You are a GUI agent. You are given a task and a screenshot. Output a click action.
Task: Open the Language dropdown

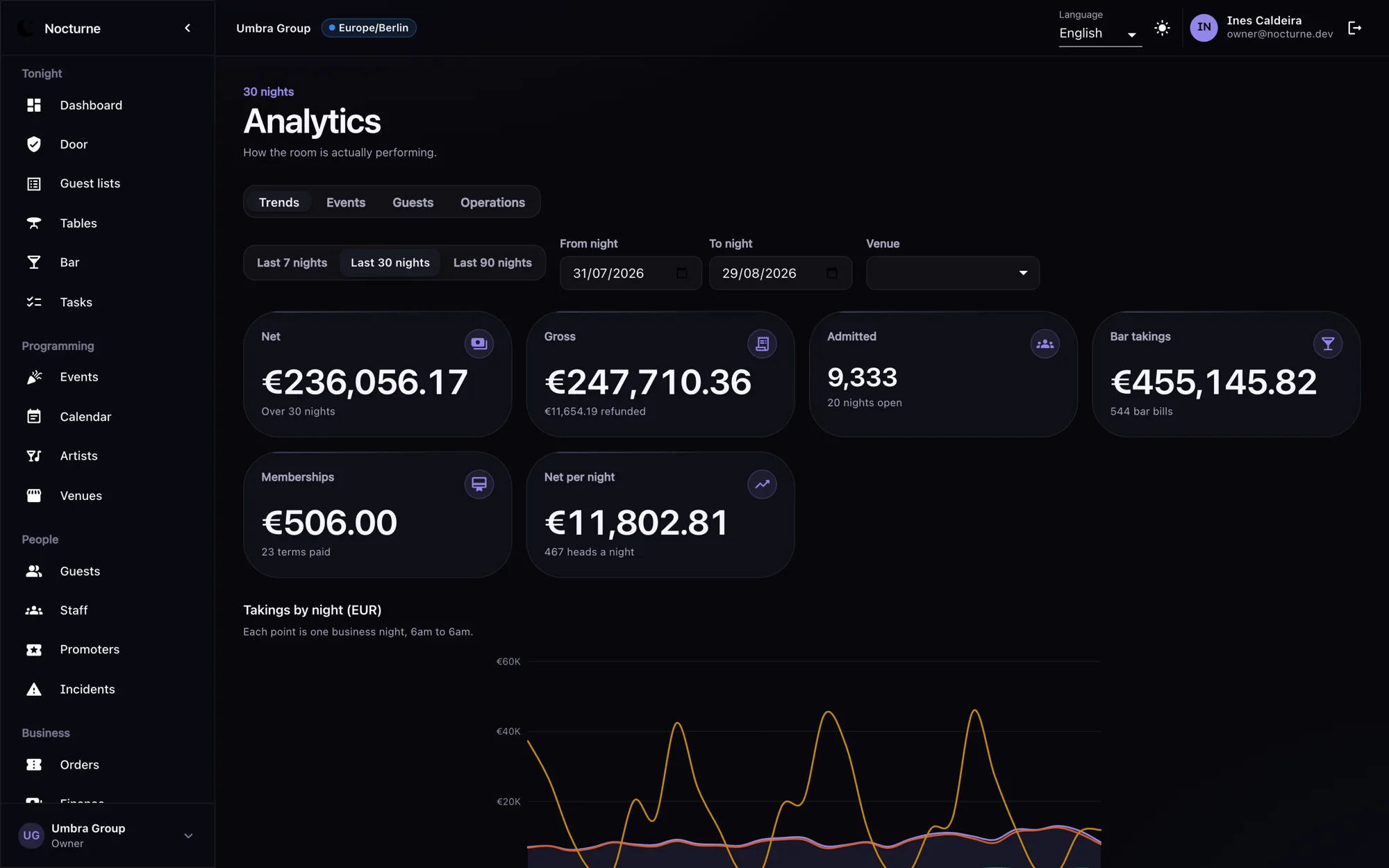pos(1100,33)
